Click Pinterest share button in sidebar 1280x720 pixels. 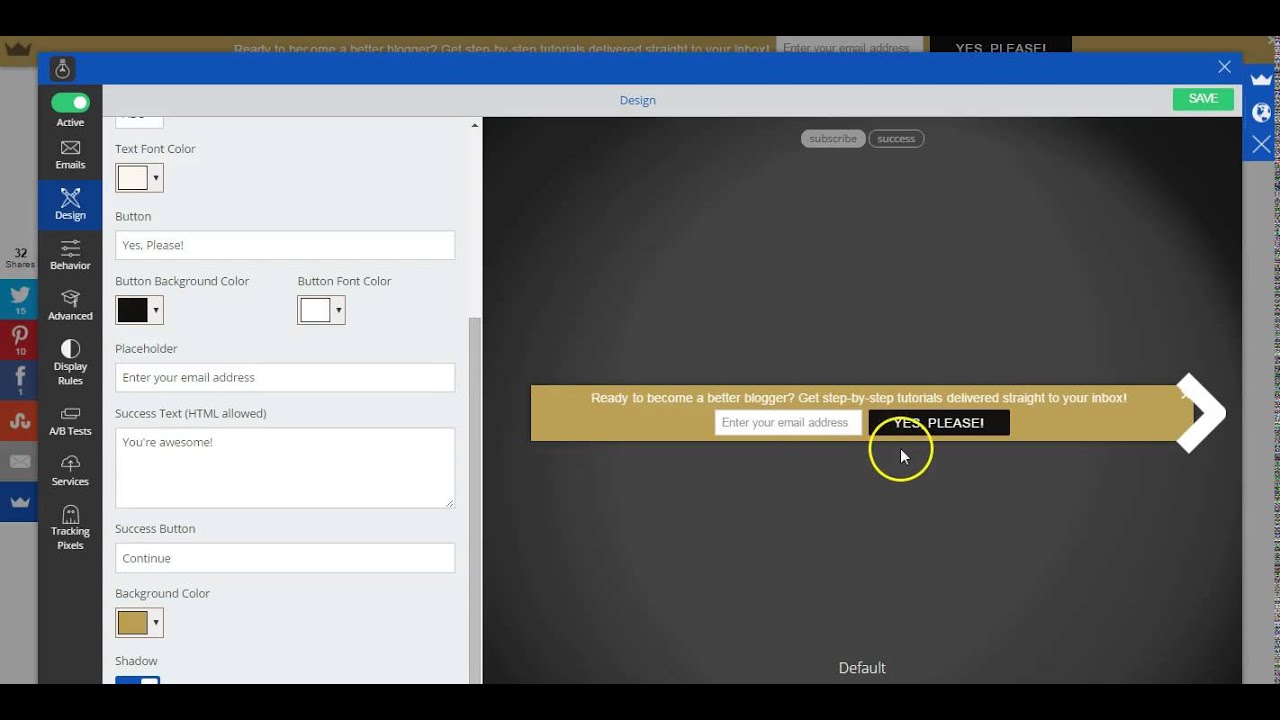(x=19, y=340)
